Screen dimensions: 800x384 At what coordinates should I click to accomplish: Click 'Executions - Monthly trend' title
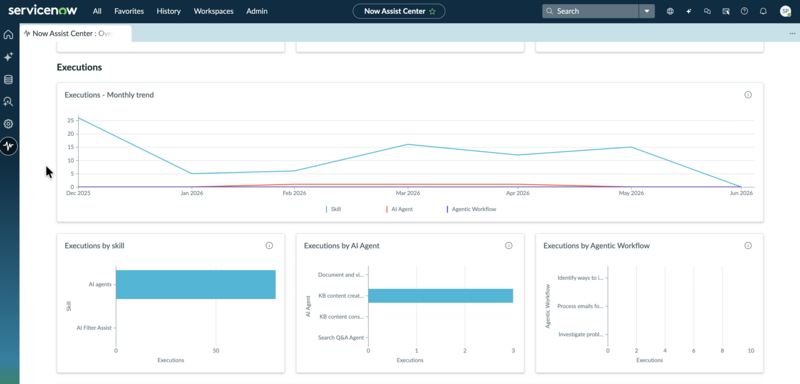(x=109, y=95)
